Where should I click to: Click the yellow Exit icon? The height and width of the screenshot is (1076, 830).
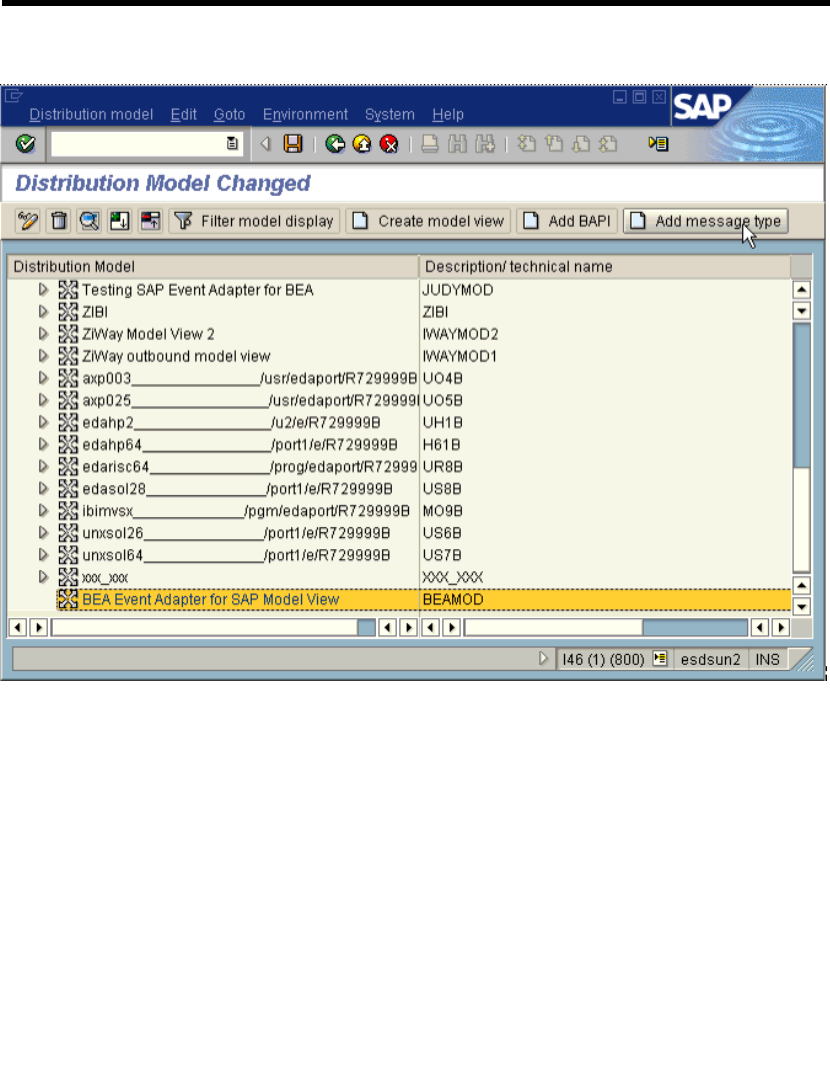click(361, 143)
